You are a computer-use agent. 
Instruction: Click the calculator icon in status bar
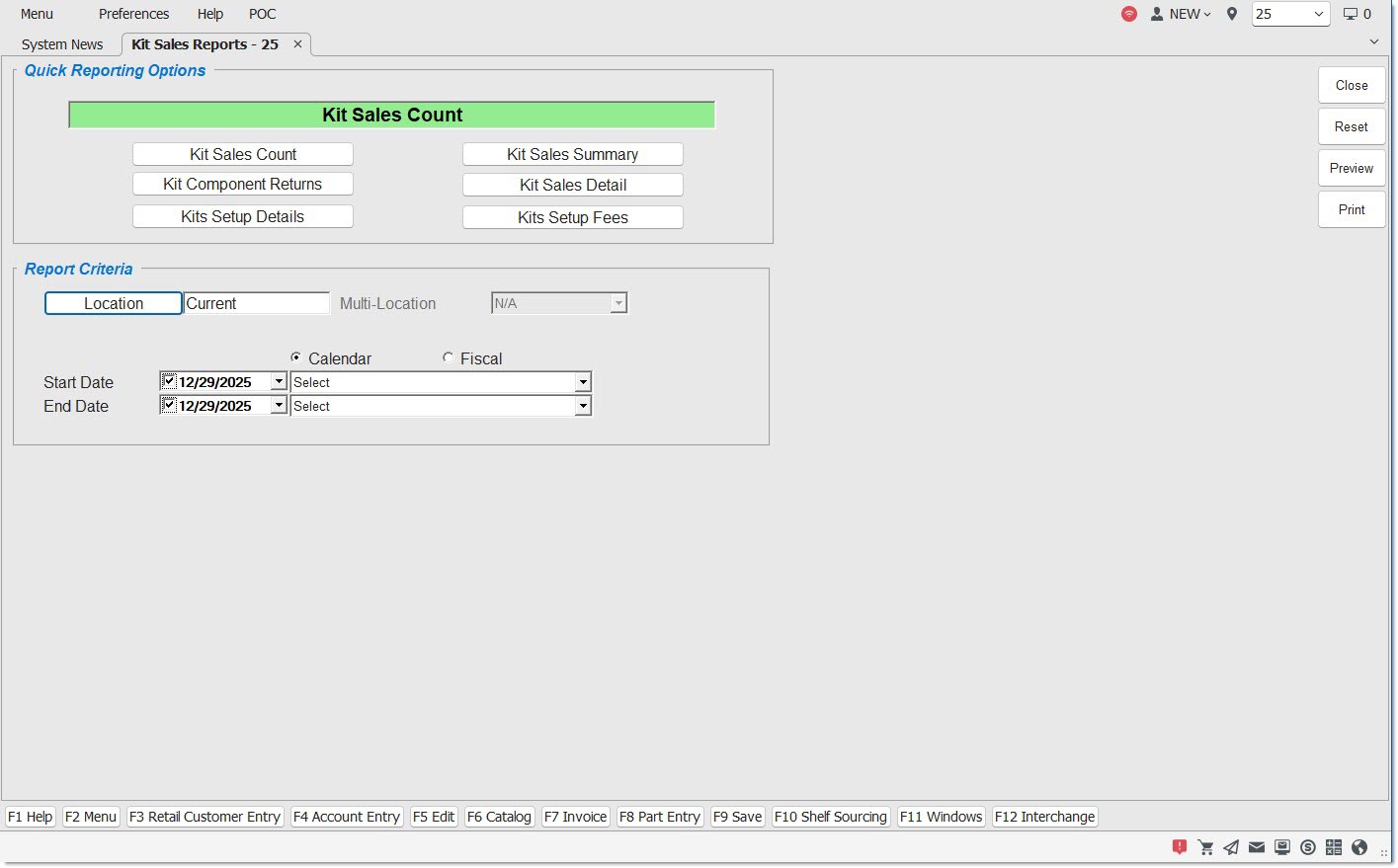1334,847
